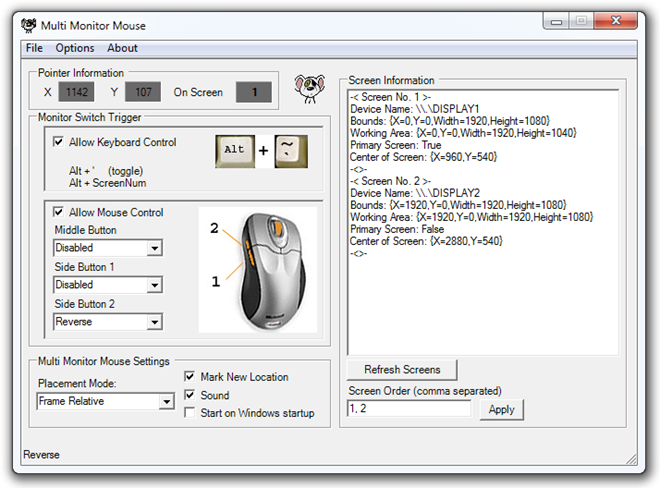
Task: Click the On Screen number box
Action: 254,92
